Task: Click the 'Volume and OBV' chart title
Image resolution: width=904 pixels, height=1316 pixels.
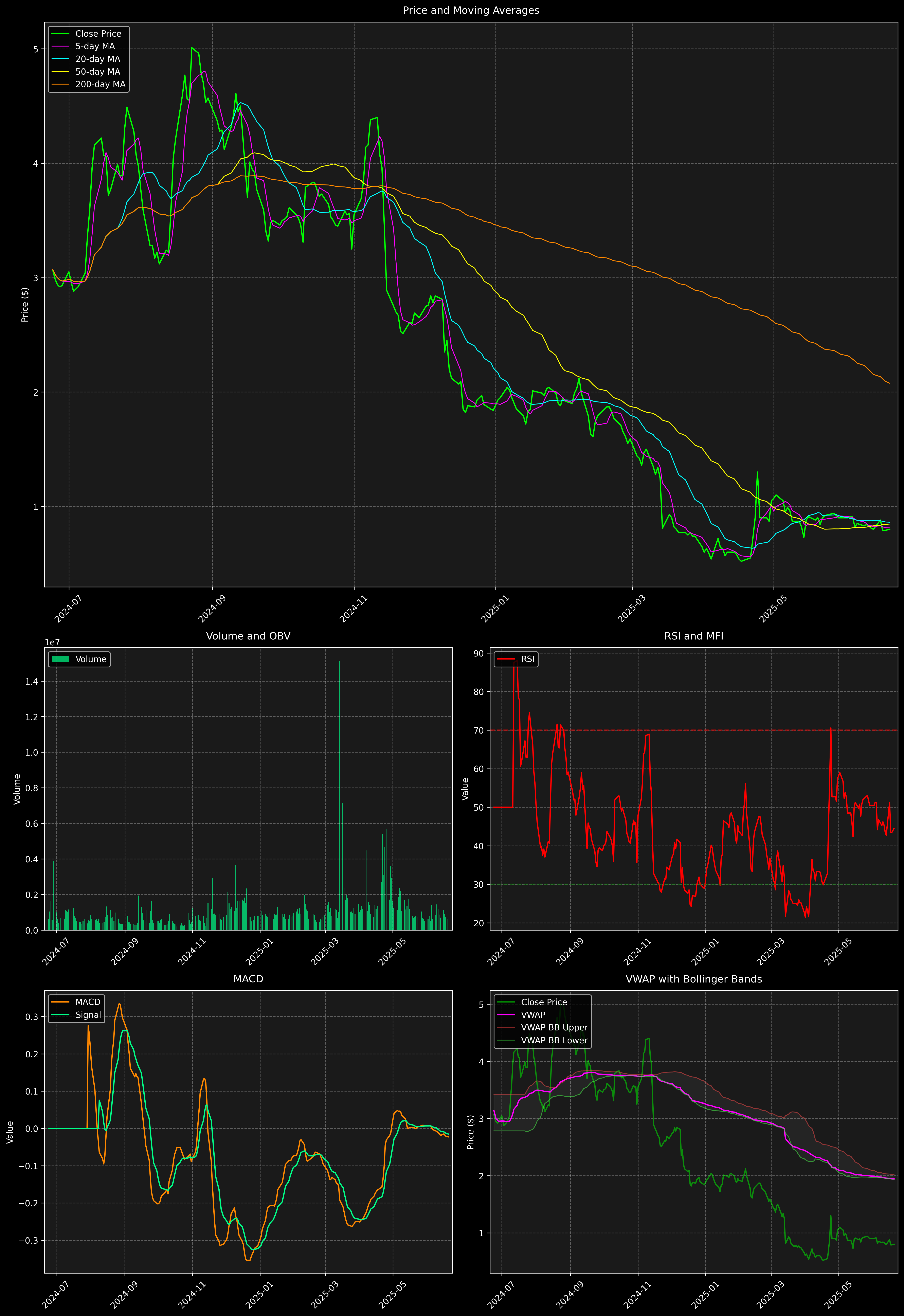Action: (248, 636)
